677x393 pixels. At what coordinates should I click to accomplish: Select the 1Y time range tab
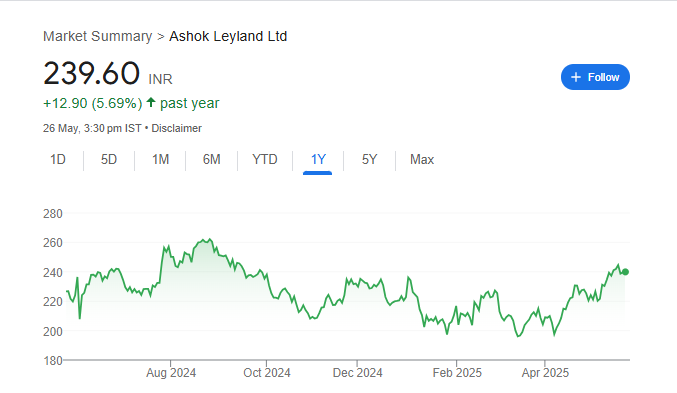(318, 160)
